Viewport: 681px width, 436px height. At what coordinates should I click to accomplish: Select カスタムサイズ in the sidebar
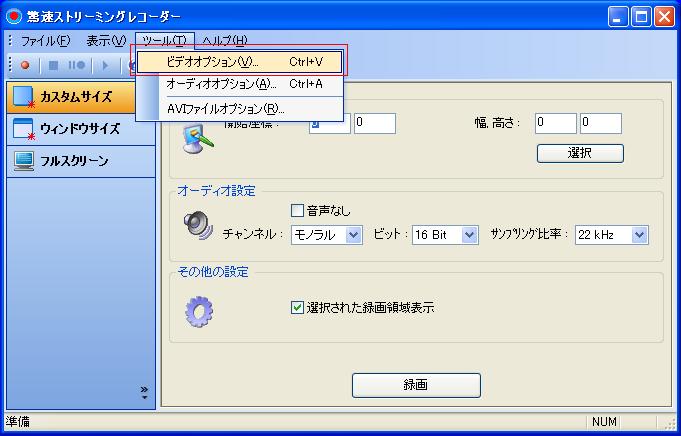pos(81,97)
